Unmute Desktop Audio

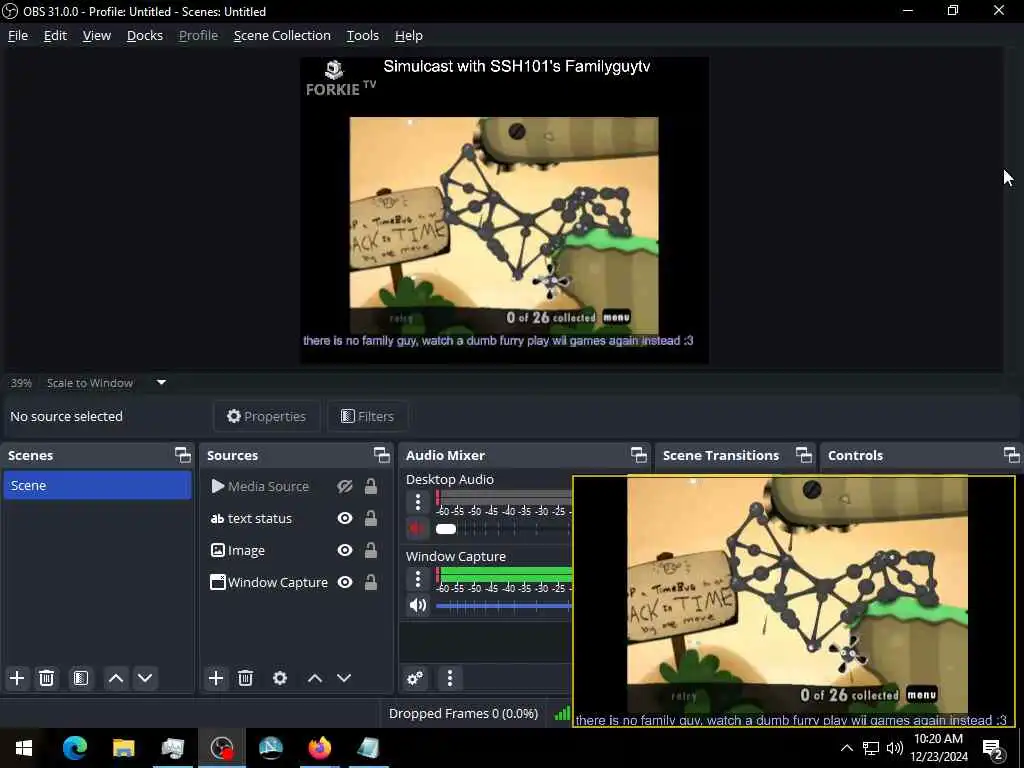point(418,528)
